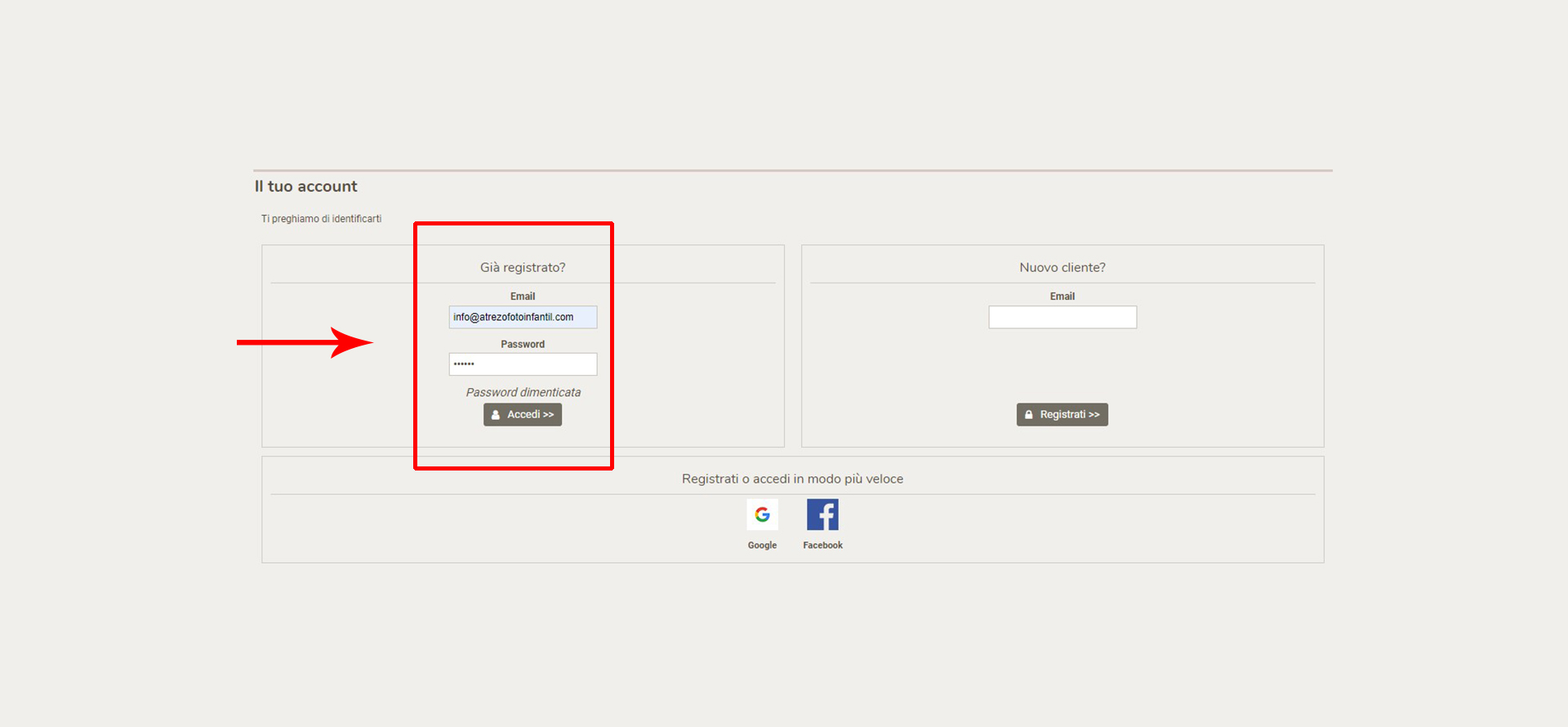
Task: Focus the Email field under Nuovo cliente
Action: click(1062, 317)
